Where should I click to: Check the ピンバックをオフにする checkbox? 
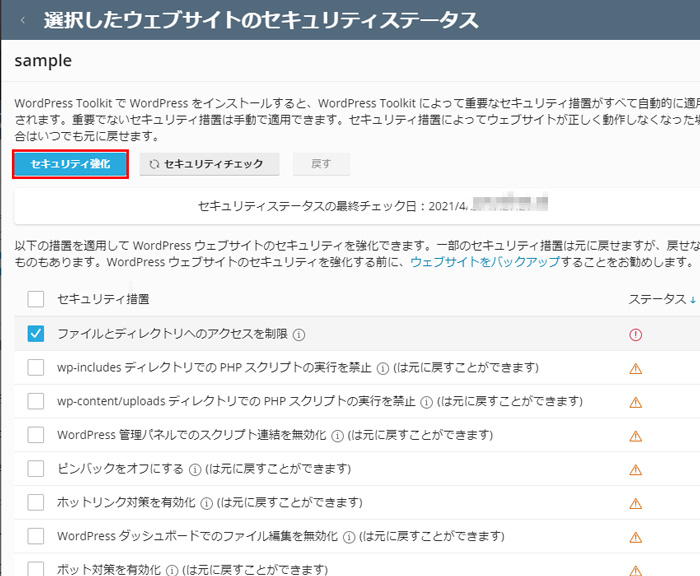[36, 469]
